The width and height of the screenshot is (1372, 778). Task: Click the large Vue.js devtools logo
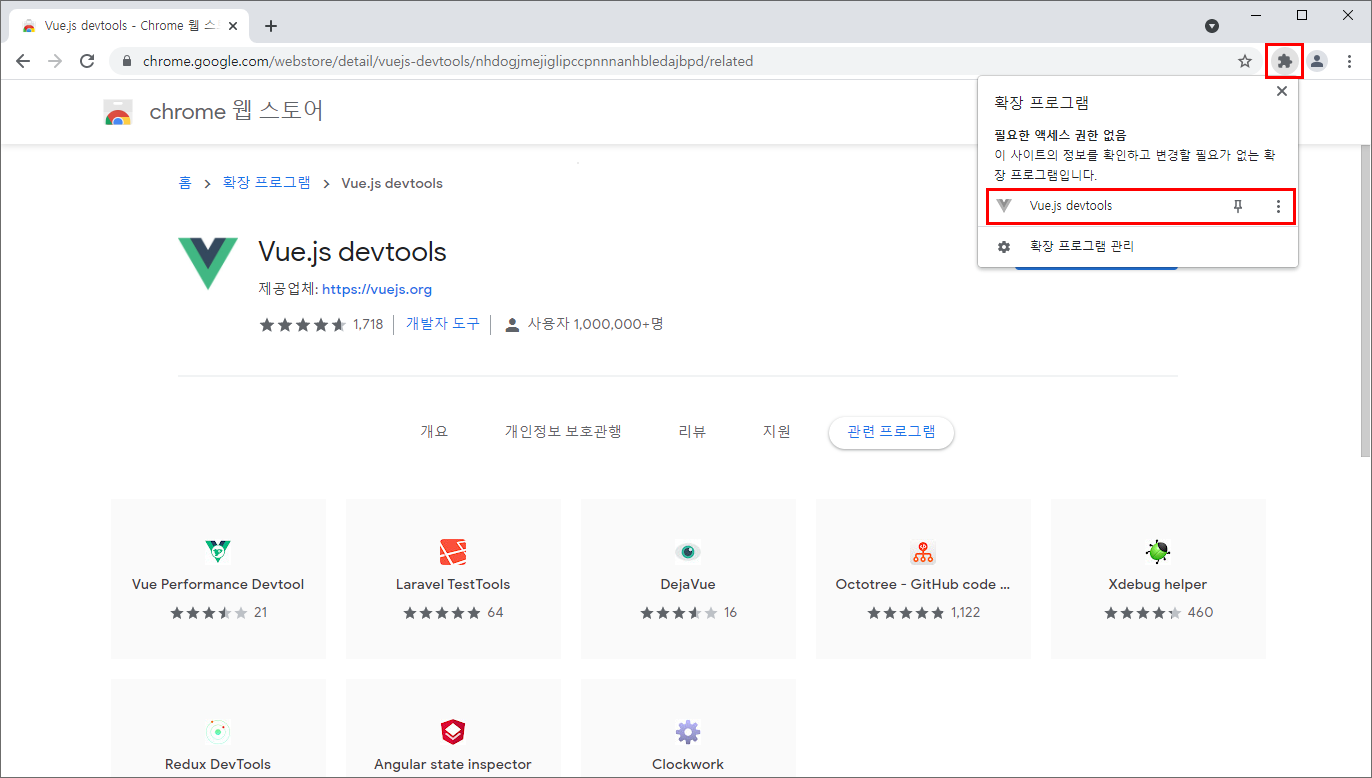(208, 263)
